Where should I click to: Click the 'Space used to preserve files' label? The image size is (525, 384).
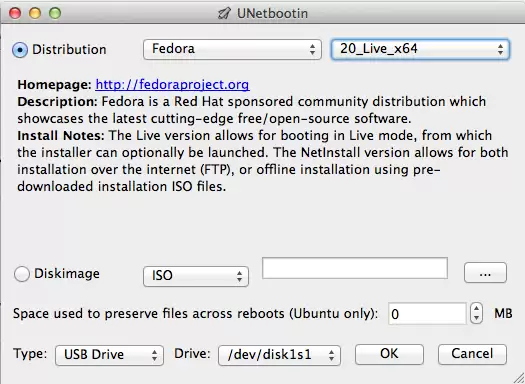point(195,314)
